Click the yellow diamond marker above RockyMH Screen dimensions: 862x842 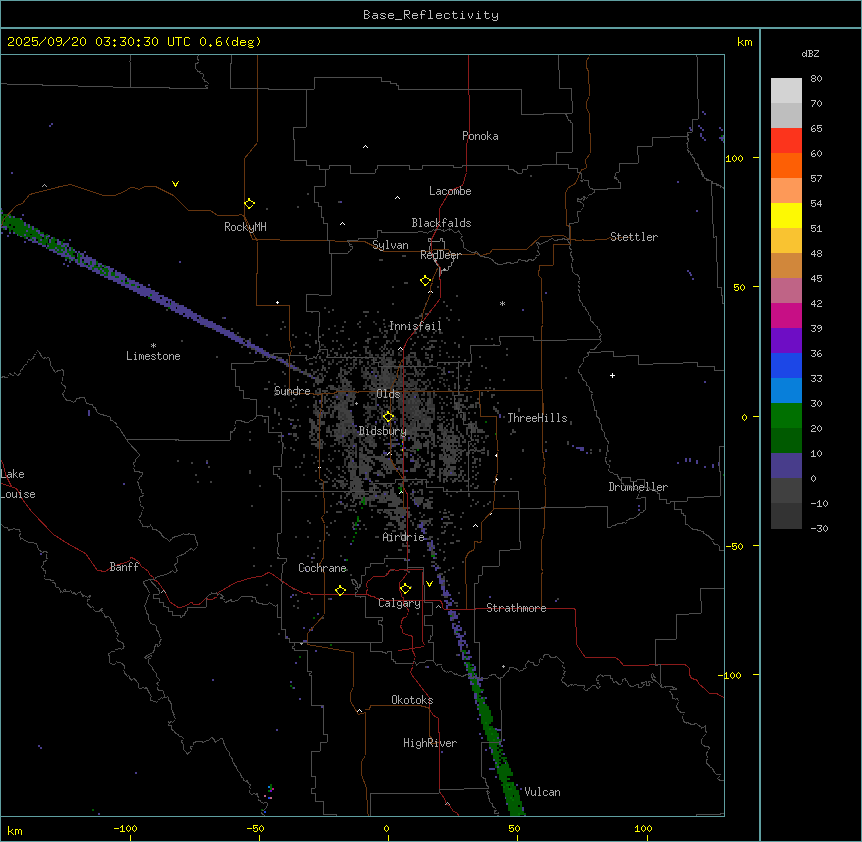click(x=249, y=203)
